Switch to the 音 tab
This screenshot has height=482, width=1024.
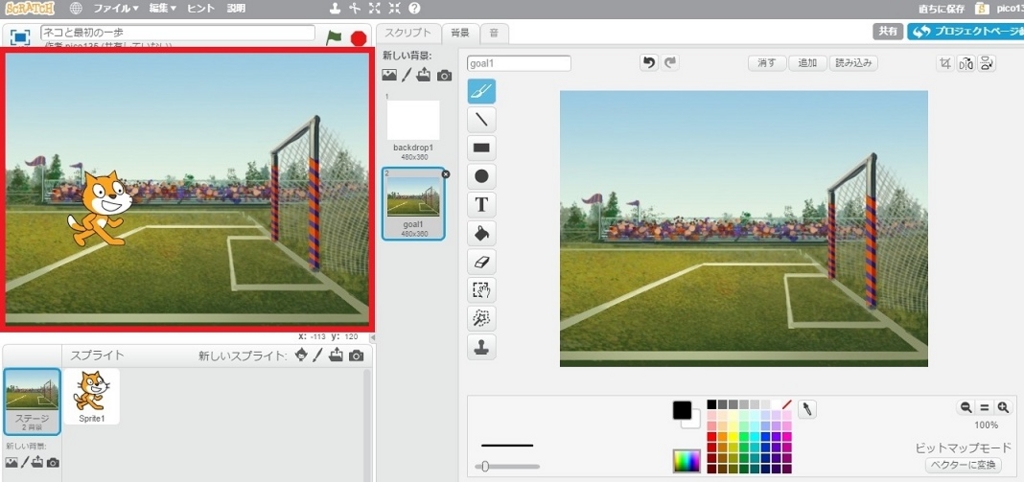(x=494, y=33)
